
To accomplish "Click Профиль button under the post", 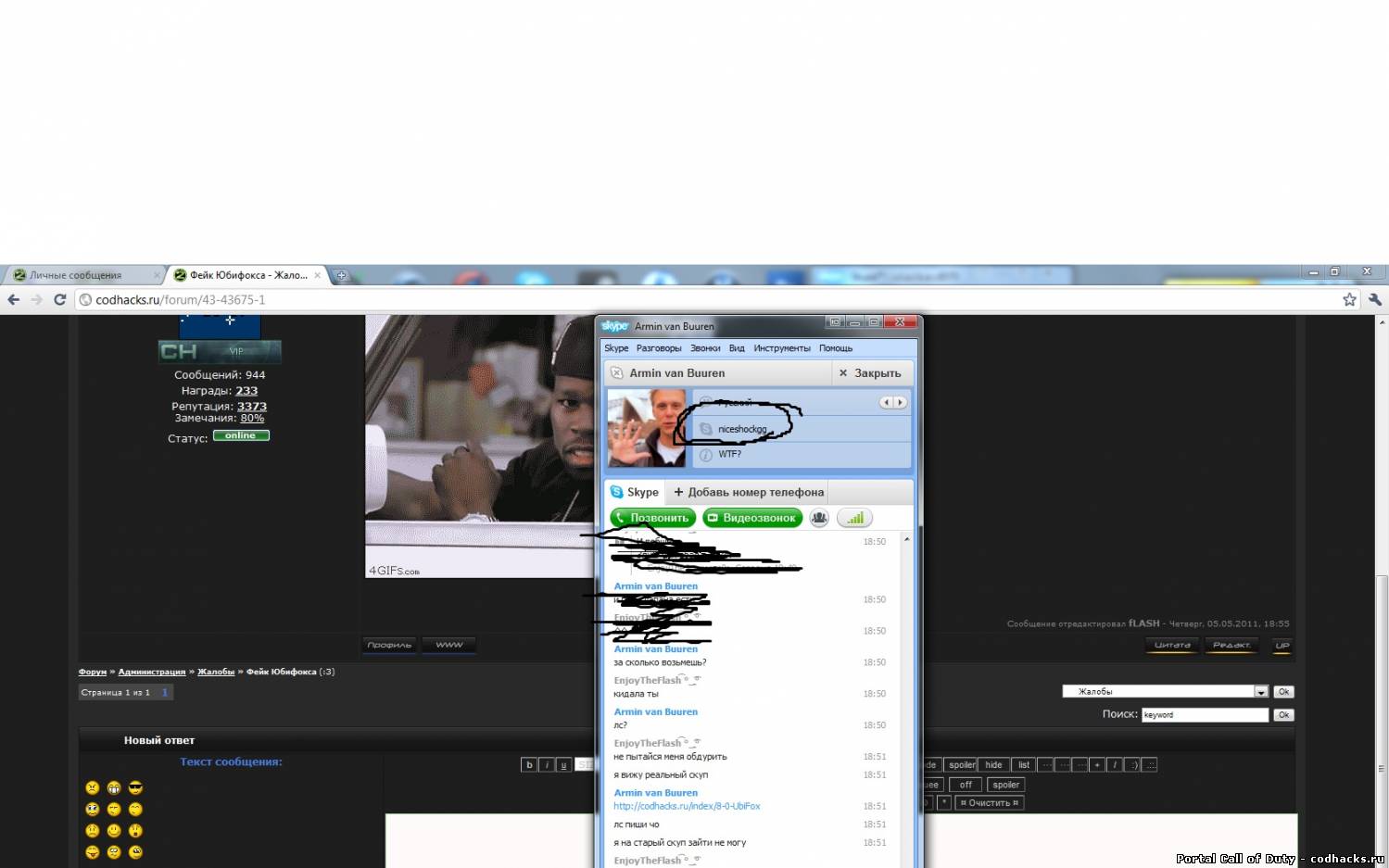I will click(389, 645).
